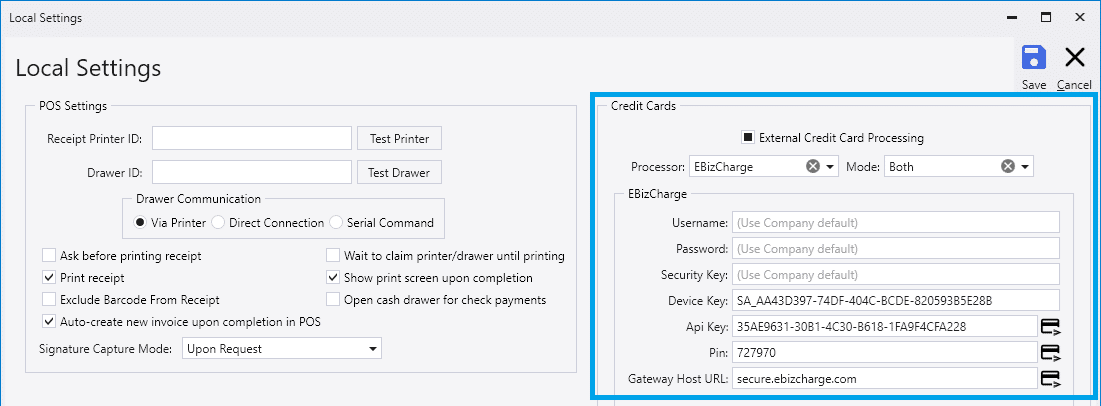The height and width of the screenshot is (406, 1101).
Task: Click the Save floppy disk icon
Action: pyautogui.click(x=1034, y=58)
